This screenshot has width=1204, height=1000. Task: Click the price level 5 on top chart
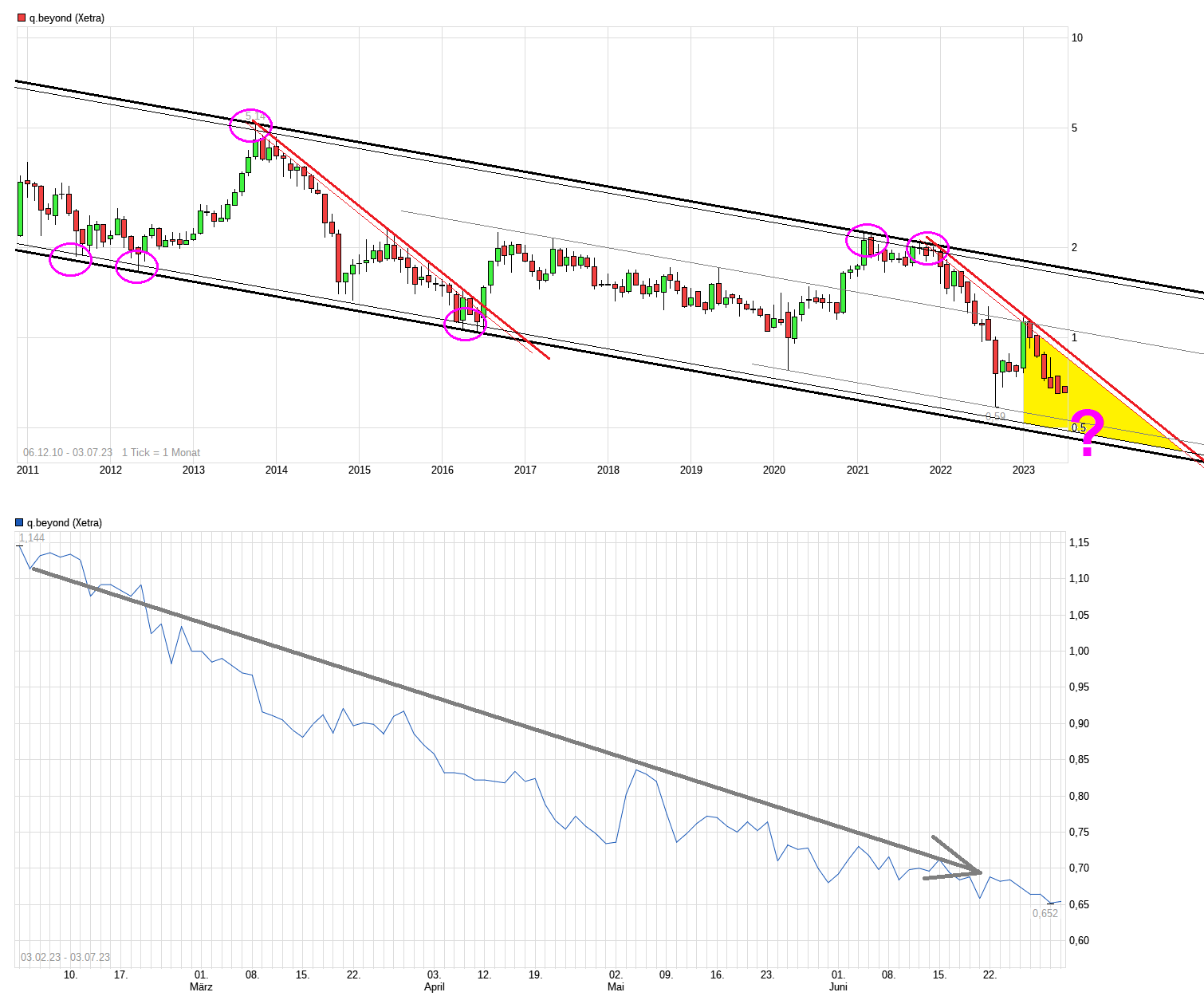(1074, 128)
